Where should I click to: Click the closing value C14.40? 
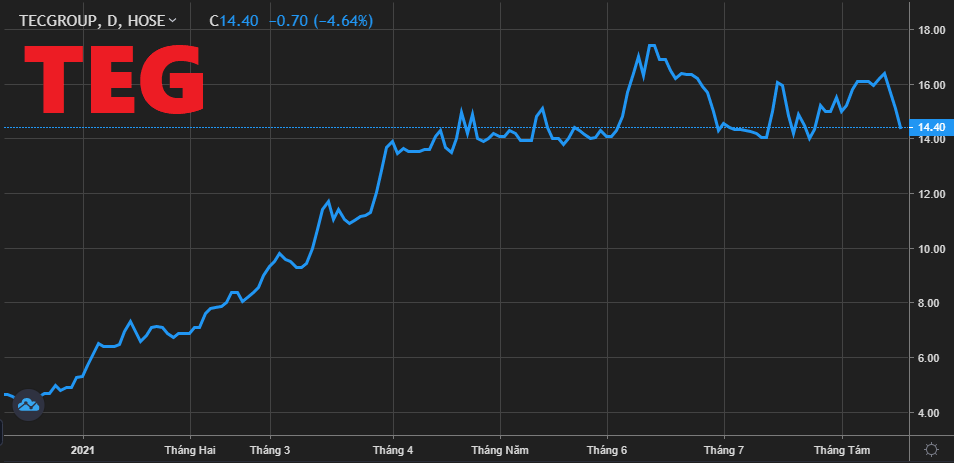point(234,21)
